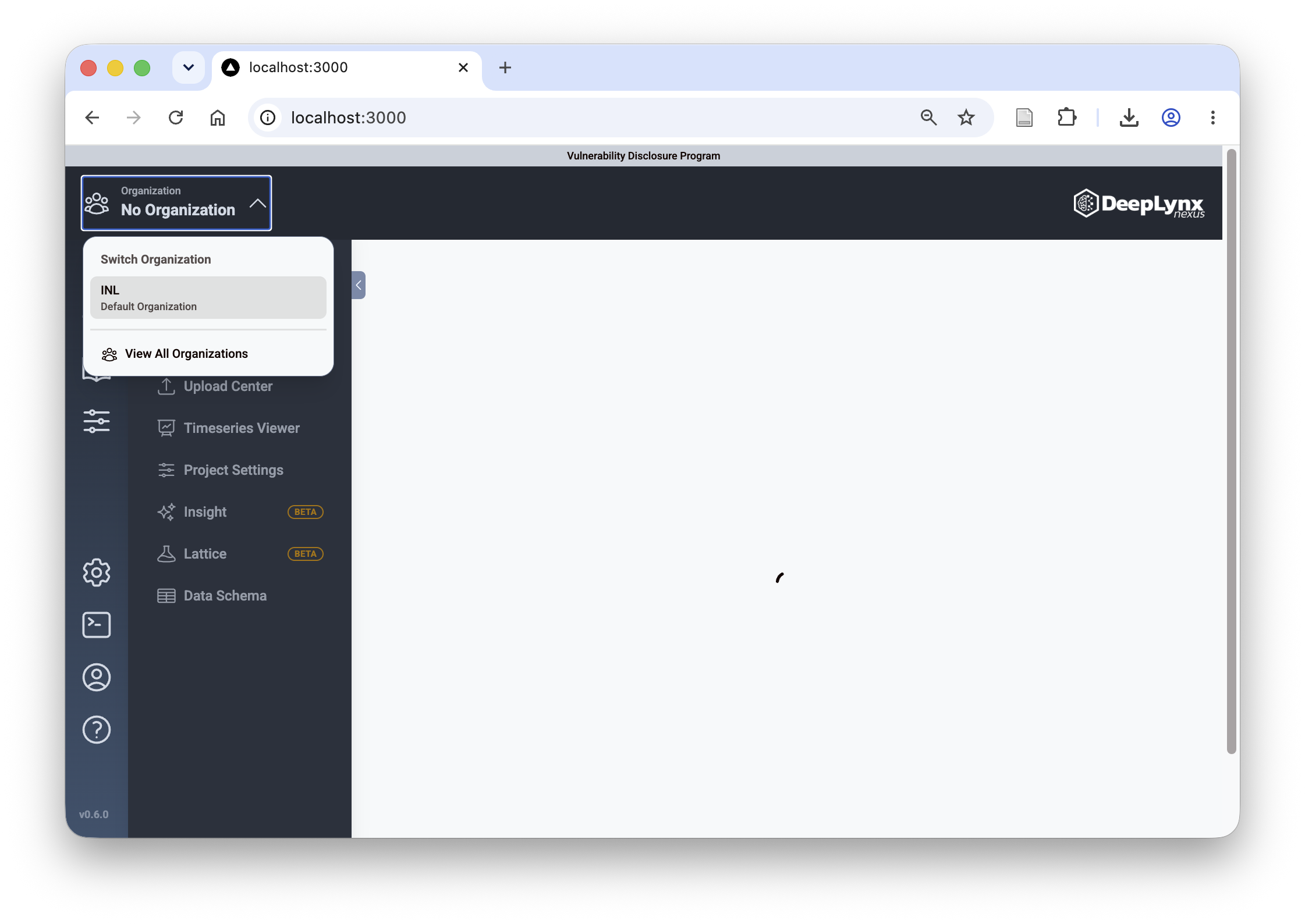Open the browser home page button

click(218, 118)
